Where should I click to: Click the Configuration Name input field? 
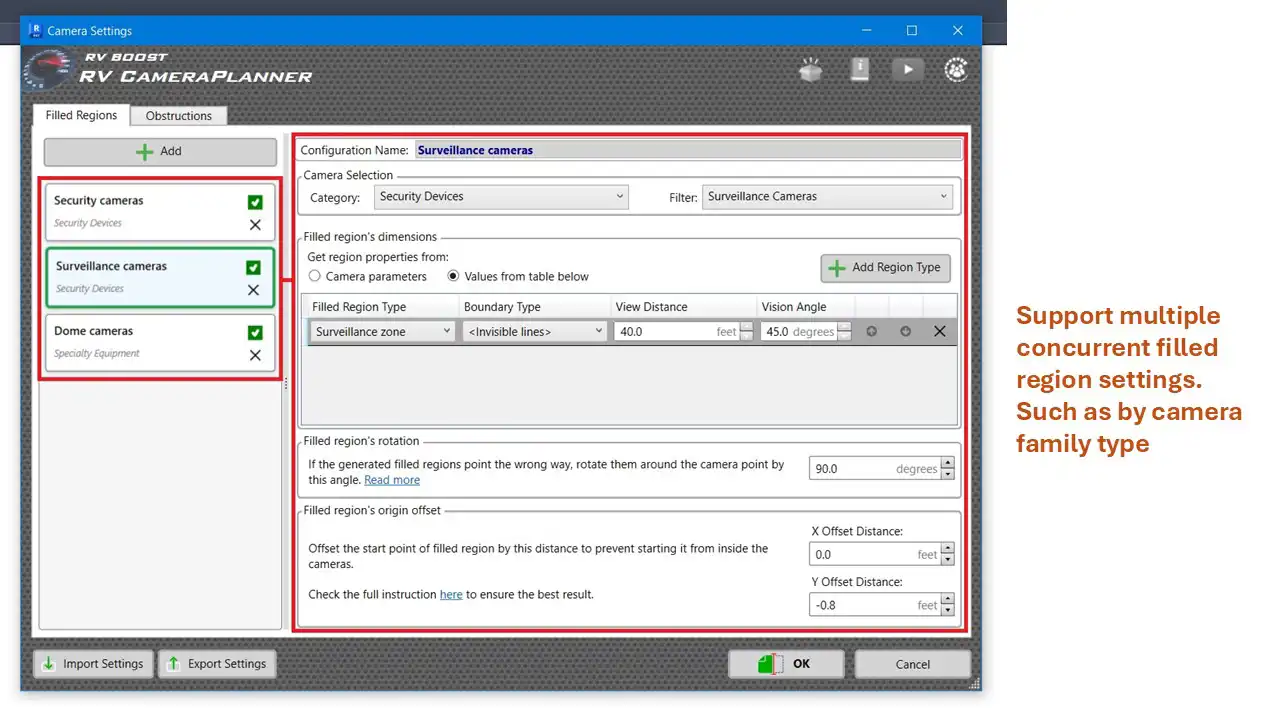(x=688, y=150)
